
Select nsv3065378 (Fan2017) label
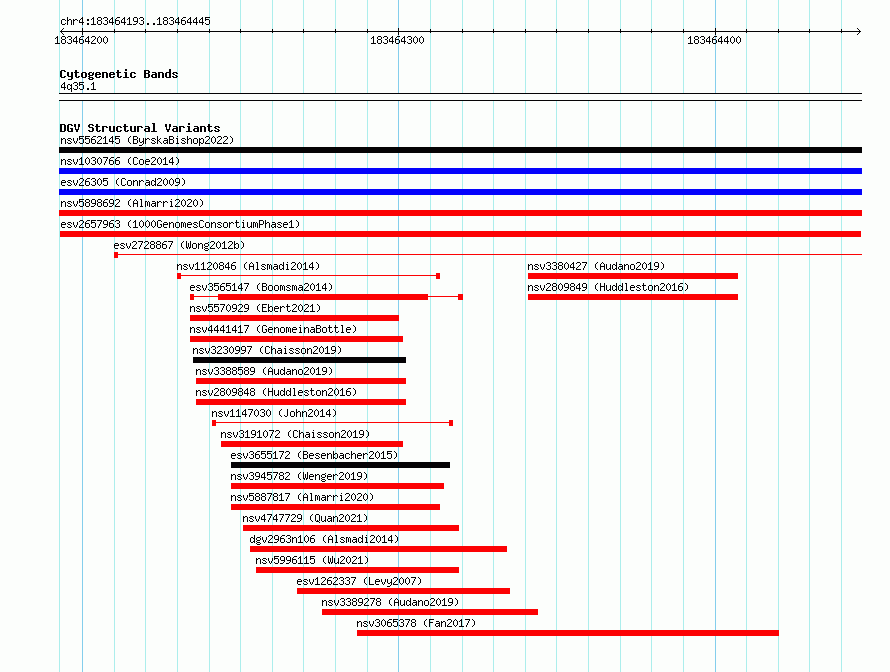416,623
